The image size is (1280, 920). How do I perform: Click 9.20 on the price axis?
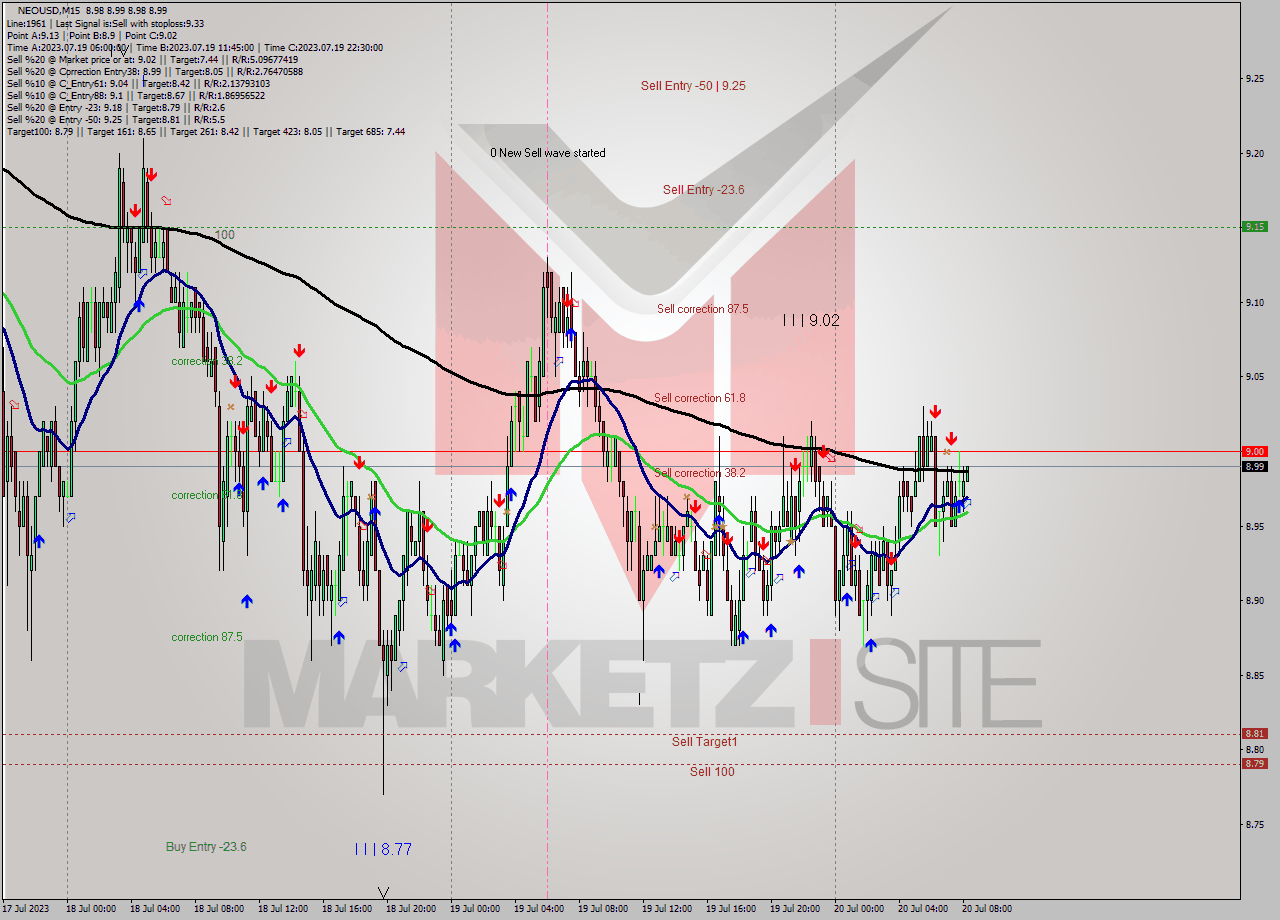[1255, 153]
